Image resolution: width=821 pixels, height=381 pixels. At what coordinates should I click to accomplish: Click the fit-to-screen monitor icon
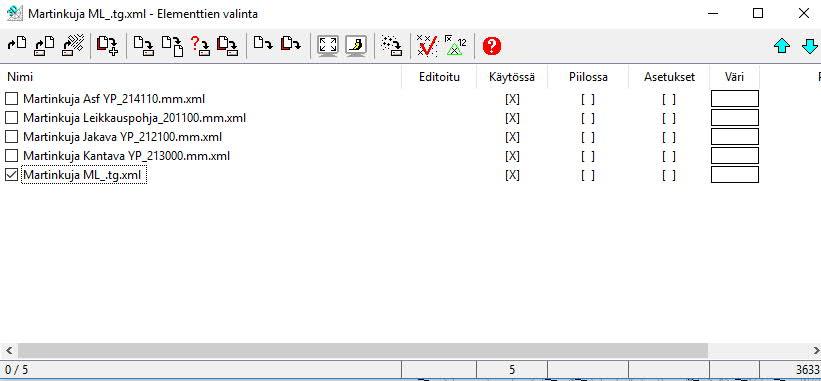pyautogui.click(x=328, y=46)
